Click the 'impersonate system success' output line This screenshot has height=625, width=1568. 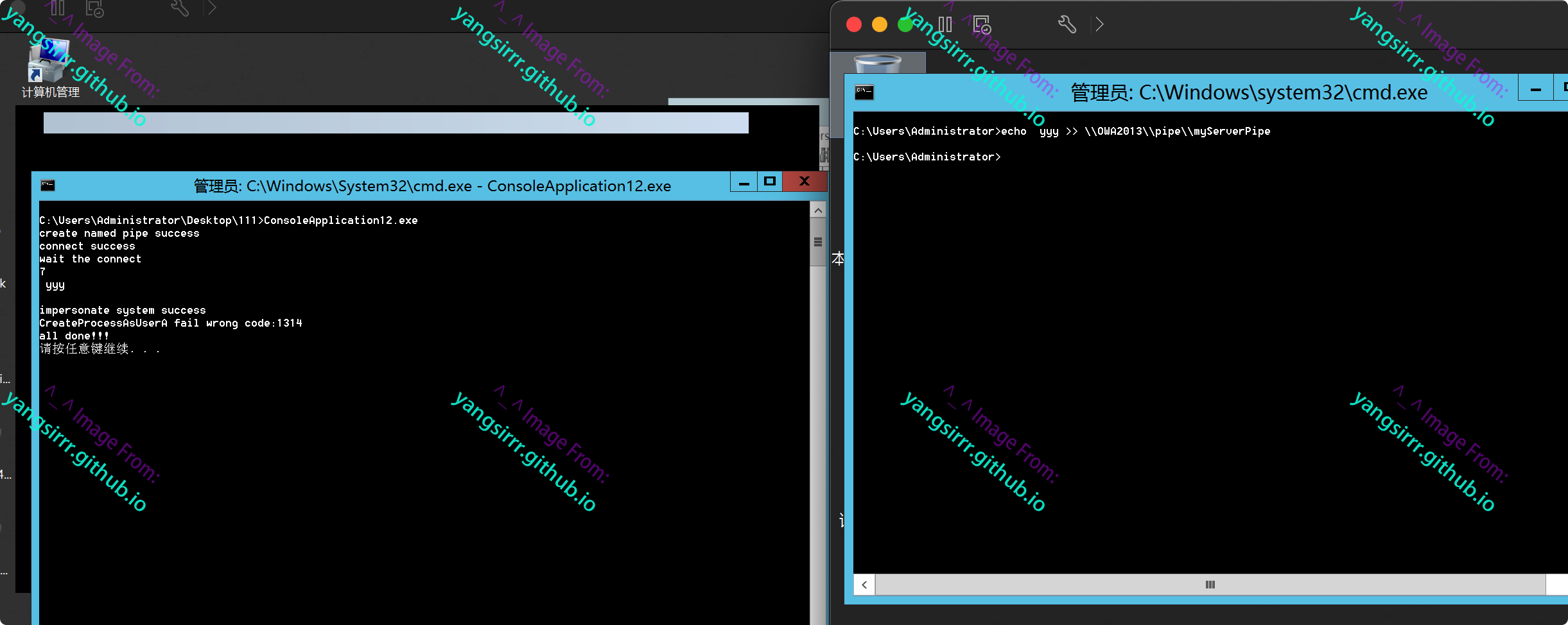123,311
